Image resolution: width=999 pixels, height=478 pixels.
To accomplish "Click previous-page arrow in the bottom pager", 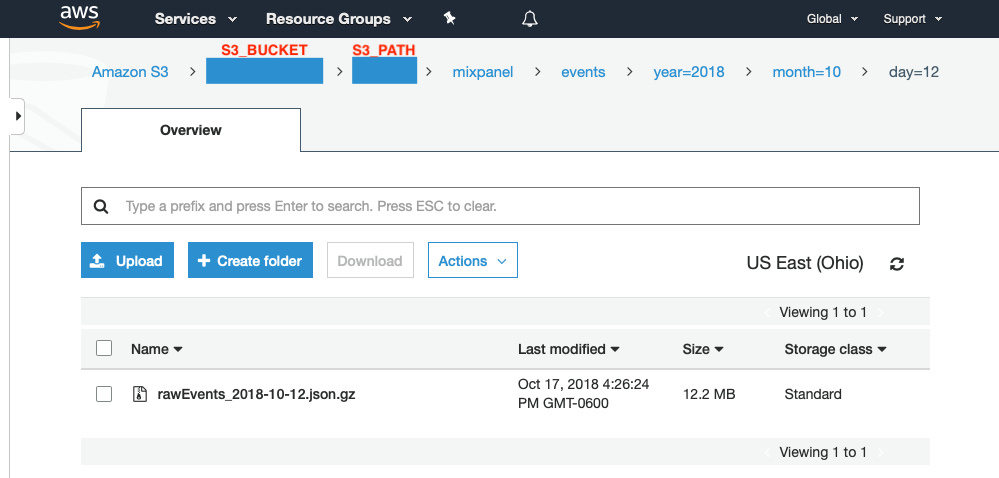I will pyautogui.click(x=766, y=453).
